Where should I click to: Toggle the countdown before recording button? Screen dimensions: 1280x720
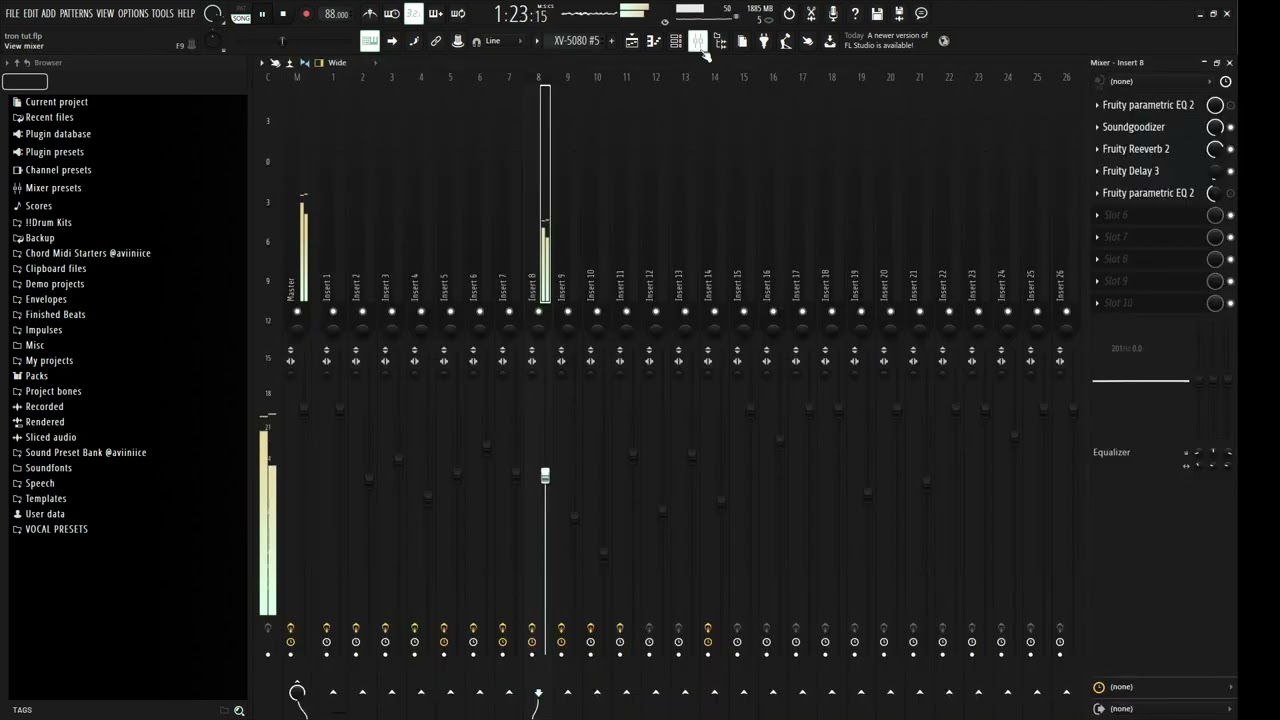pyautogui.click(x=414, y=14)
